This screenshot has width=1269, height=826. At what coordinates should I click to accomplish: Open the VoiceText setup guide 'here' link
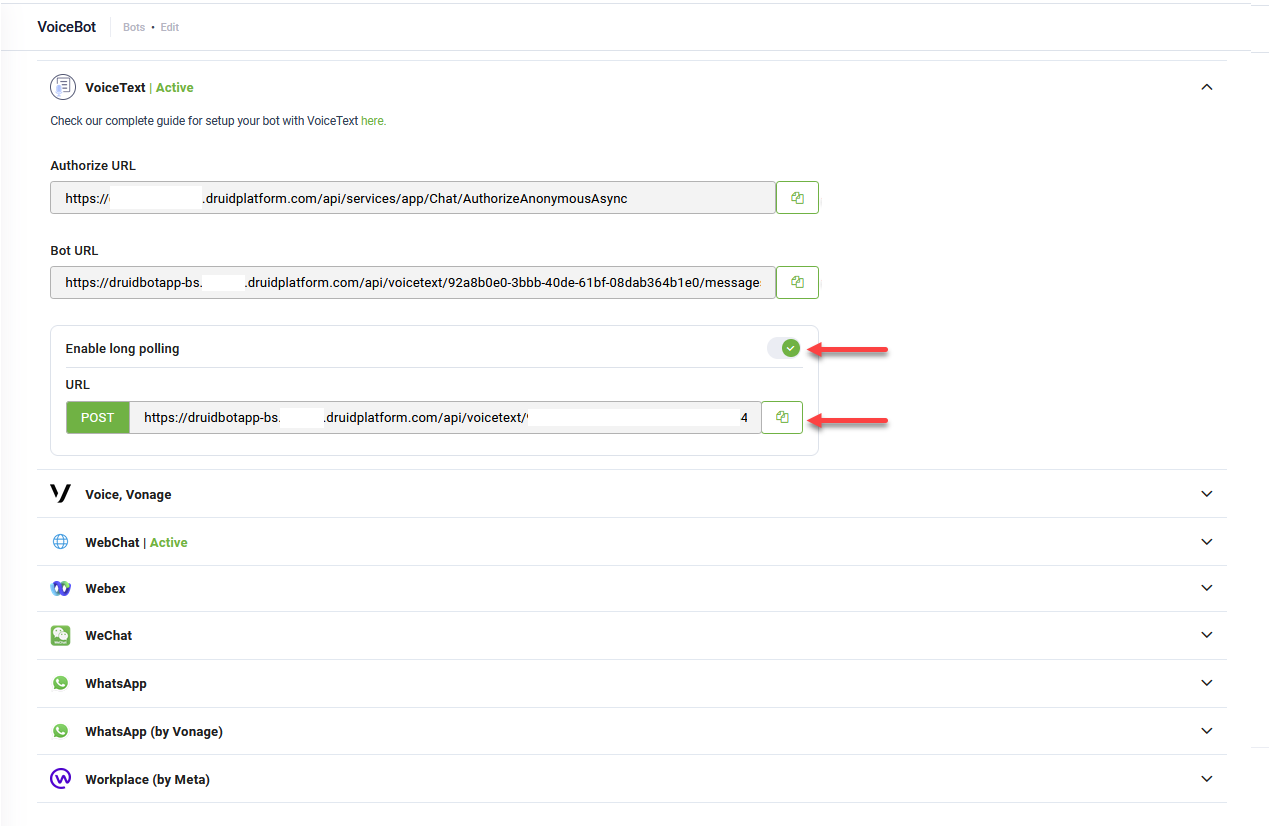pos(373,121)
